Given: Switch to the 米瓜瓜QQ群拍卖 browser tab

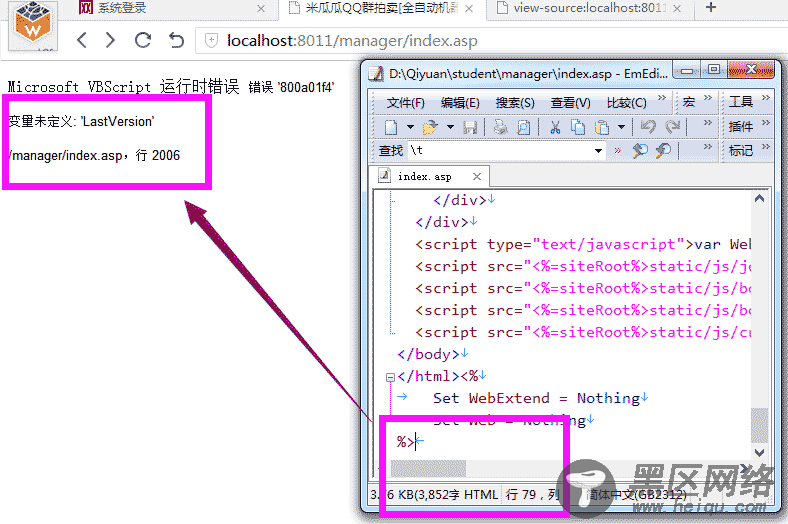Looking at the screenshot, I should [381, 8].
